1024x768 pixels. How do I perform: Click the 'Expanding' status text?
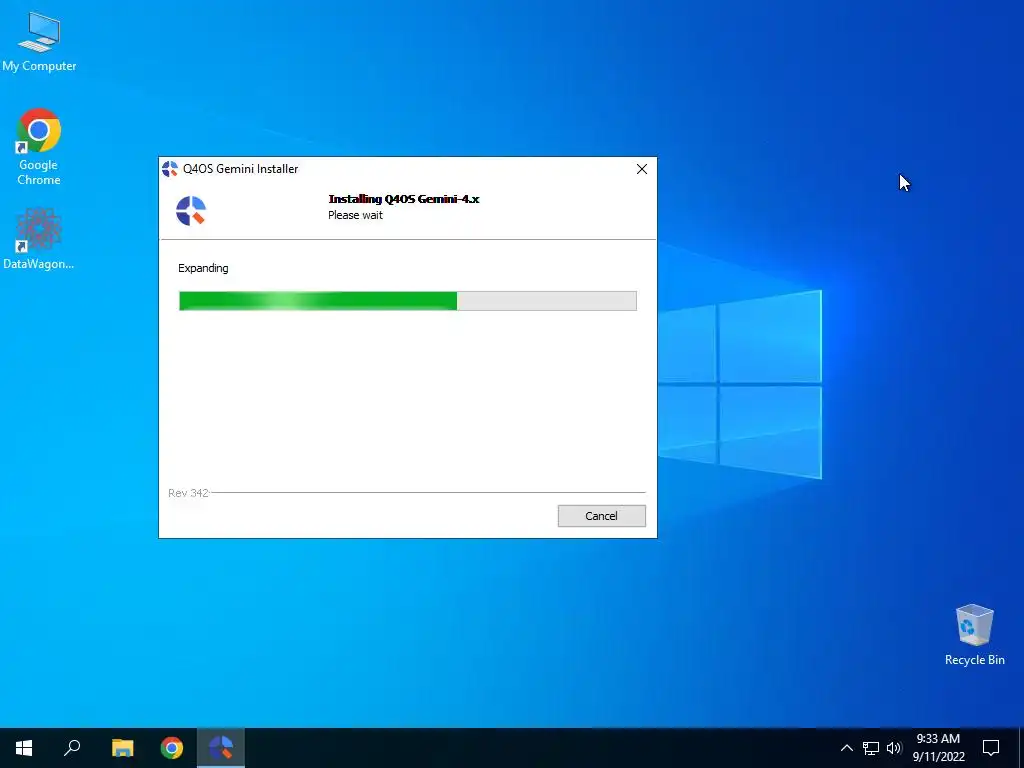(x=203, y=268)
